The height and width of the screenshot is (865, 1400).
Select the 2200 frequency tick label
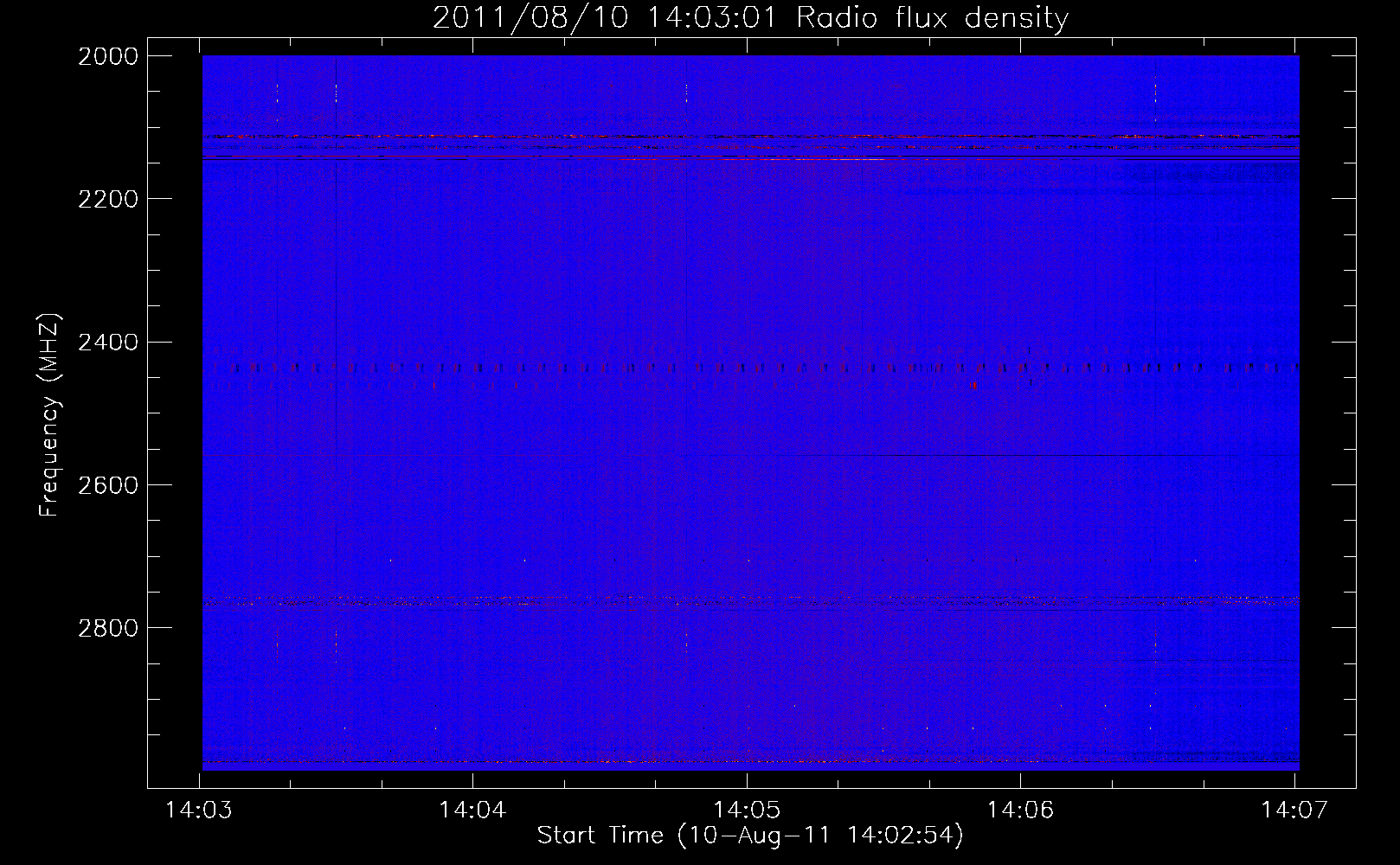[x=108, y=199]
